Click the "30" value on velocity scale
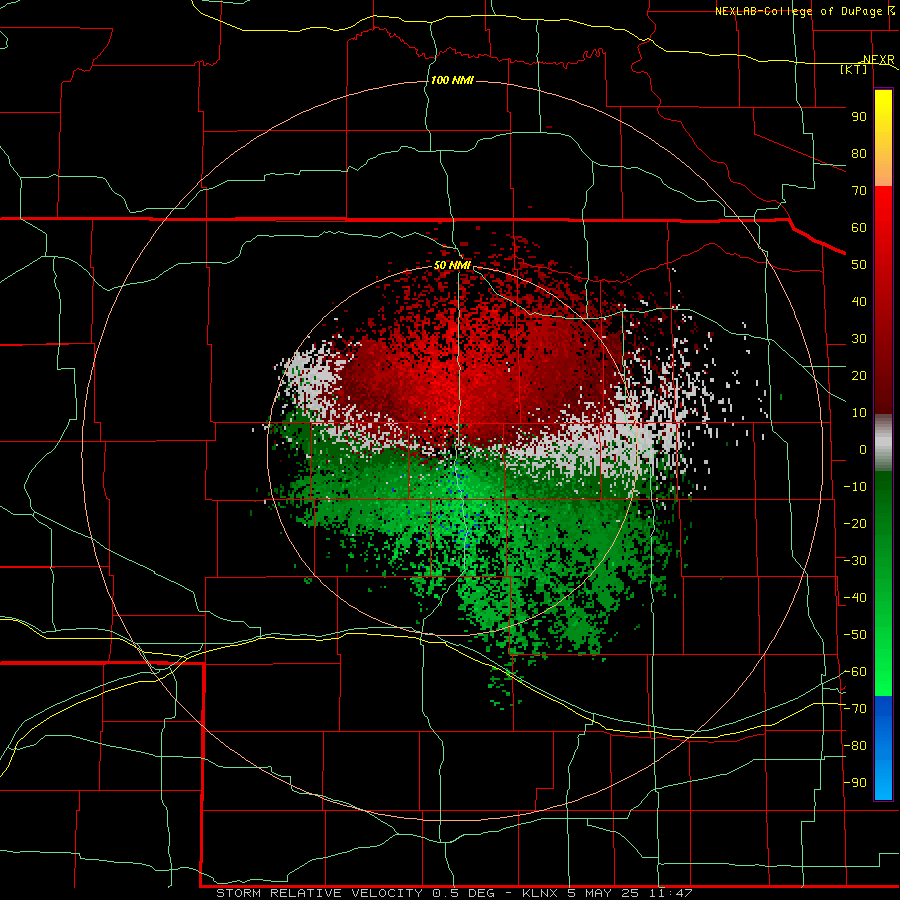The height and width of the screenshot is (900, 900). pyautogui.click(x=859, y=339)
